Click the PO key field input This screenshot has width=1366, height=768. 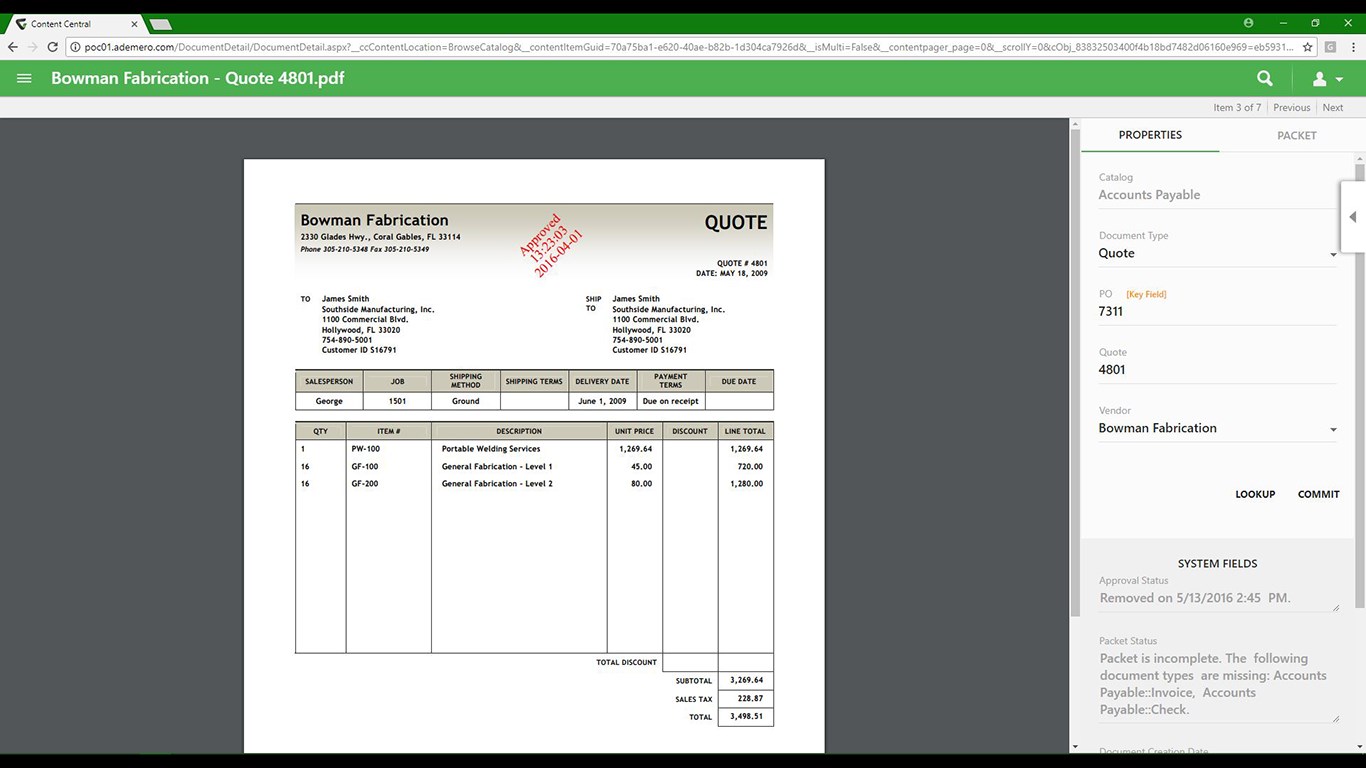1217,312
